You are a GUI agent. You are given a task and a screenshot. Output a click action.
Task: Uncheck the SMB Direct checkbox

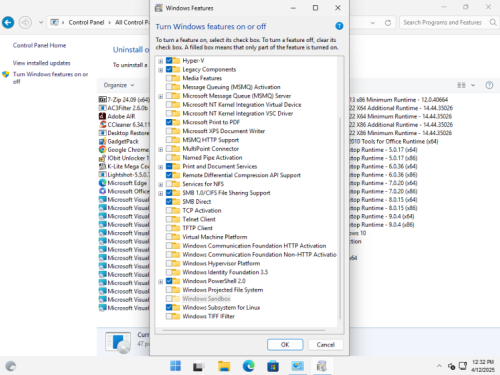[169, 201]
